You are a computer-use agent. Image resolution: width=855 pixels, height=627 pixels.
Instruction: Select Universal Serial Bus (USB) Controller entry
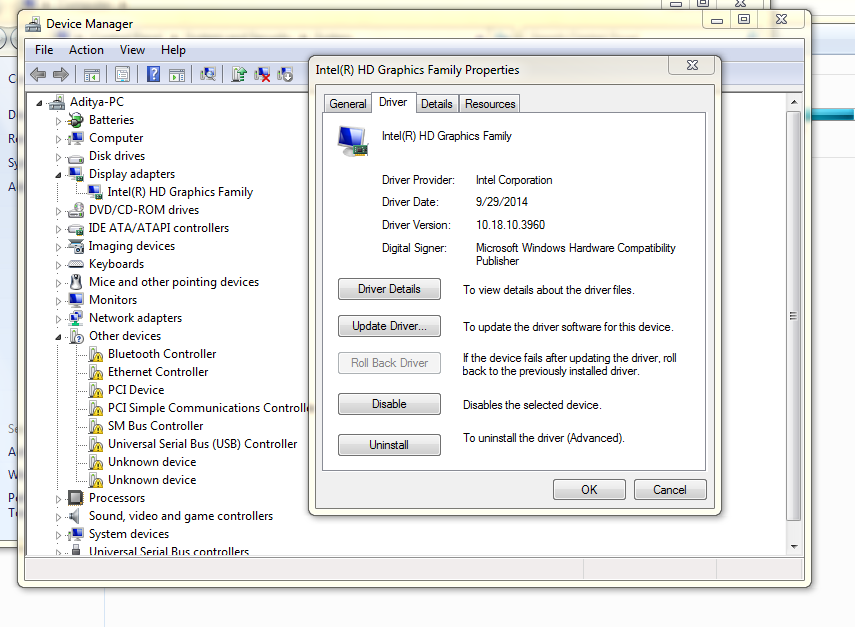pos(202,444)
